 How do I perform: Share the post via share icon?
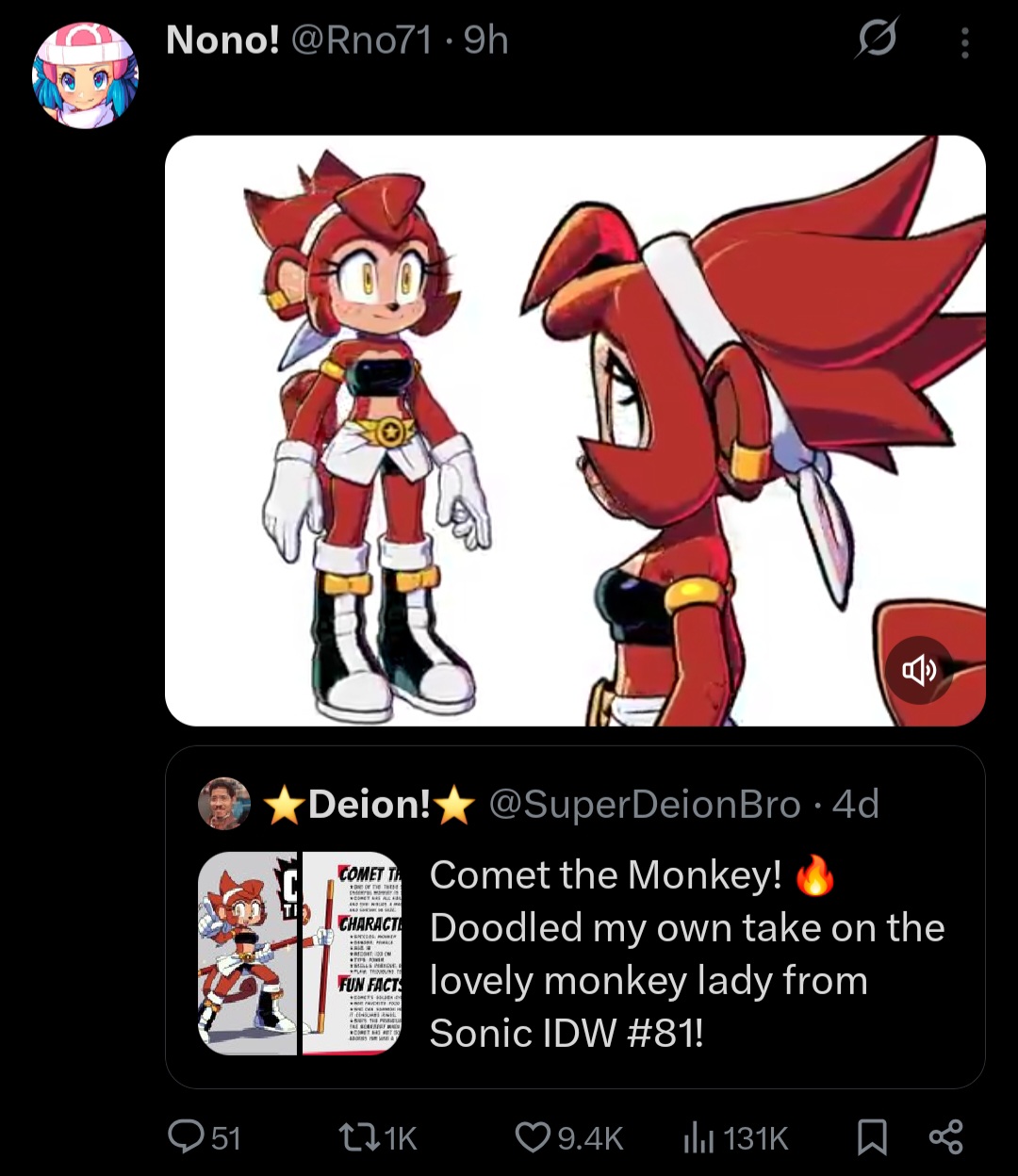(x=945, y=1136)
